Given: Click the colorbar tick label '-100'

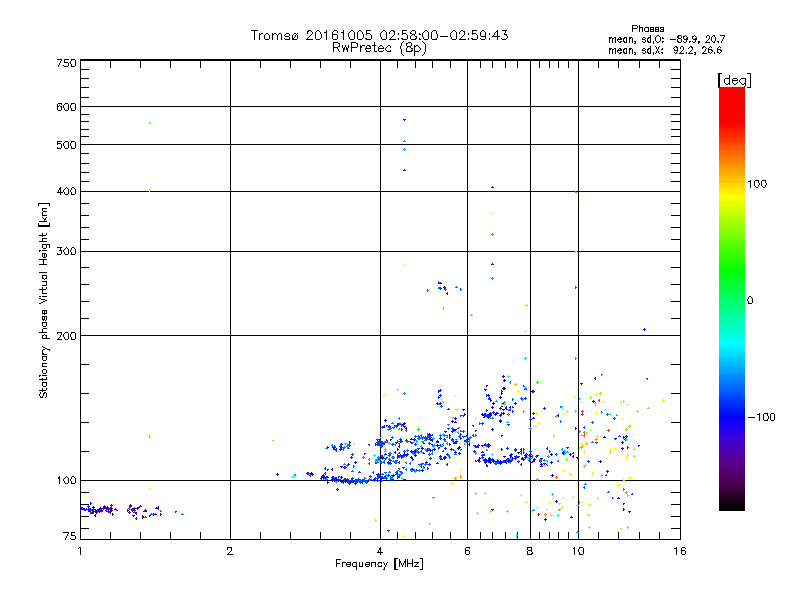Looking at the screenshot, I should [x=761, y=417].
